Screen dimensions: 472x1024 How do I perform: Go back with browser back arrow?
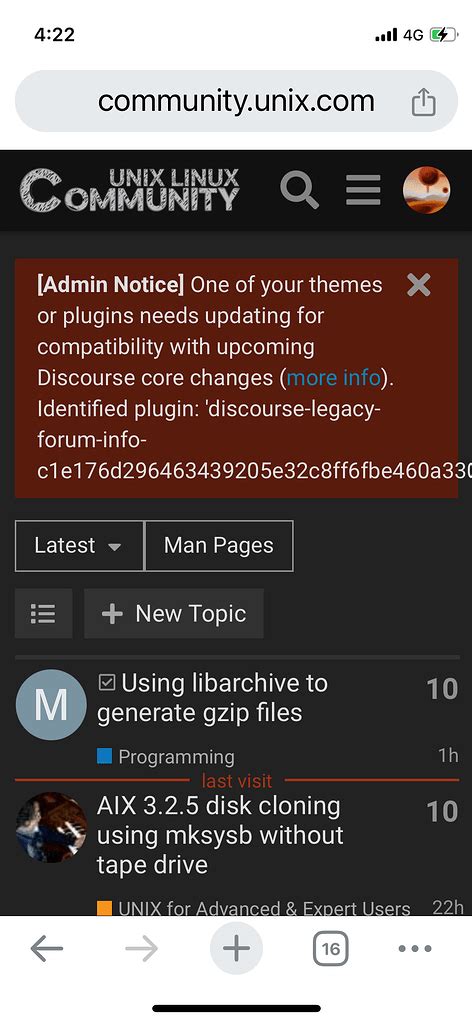[x=47, y=949]
